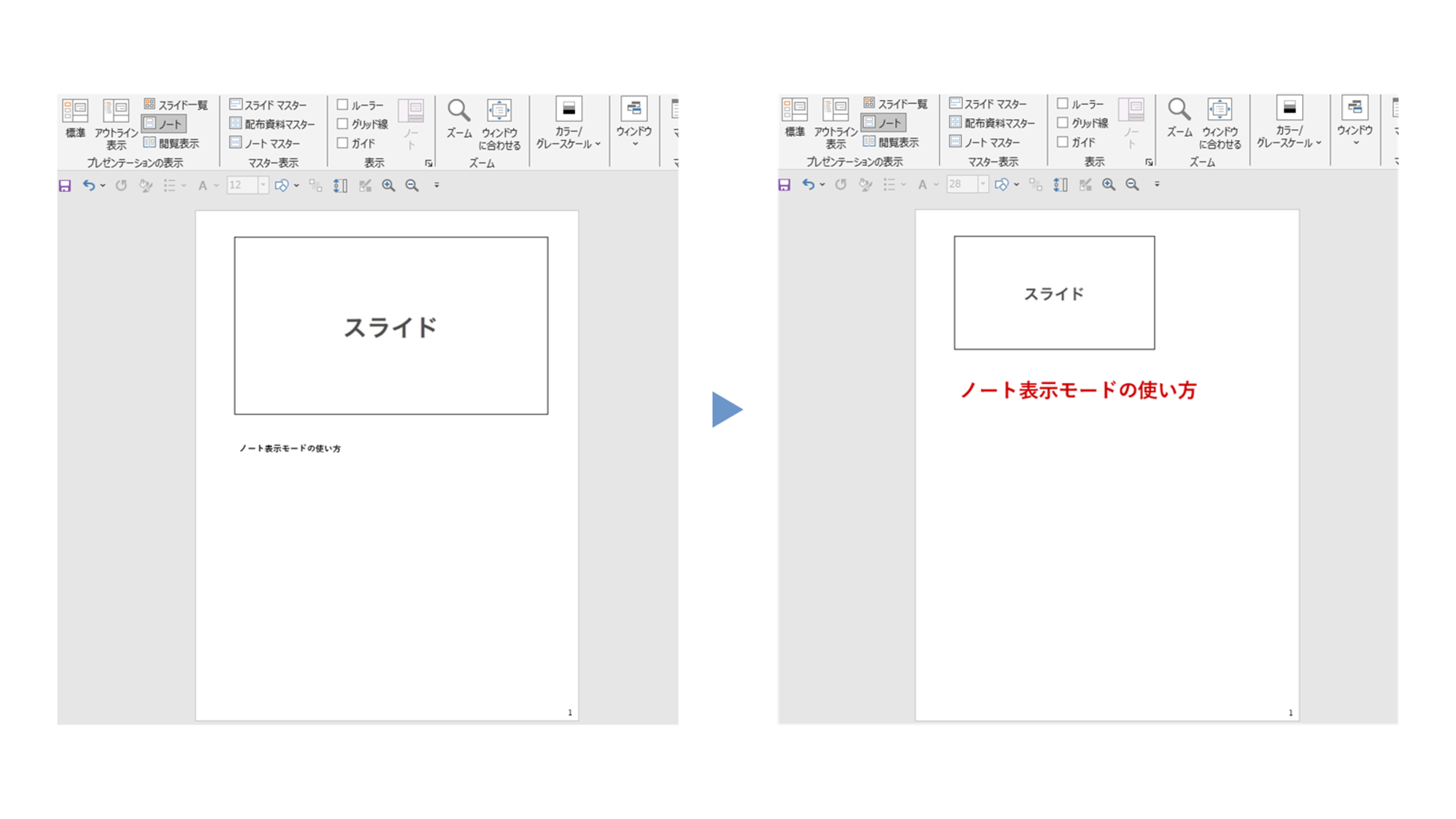Enable ルーラー checkbox in right window
The width and height of the screenshot is (1456, 819).
point(1063,104)
